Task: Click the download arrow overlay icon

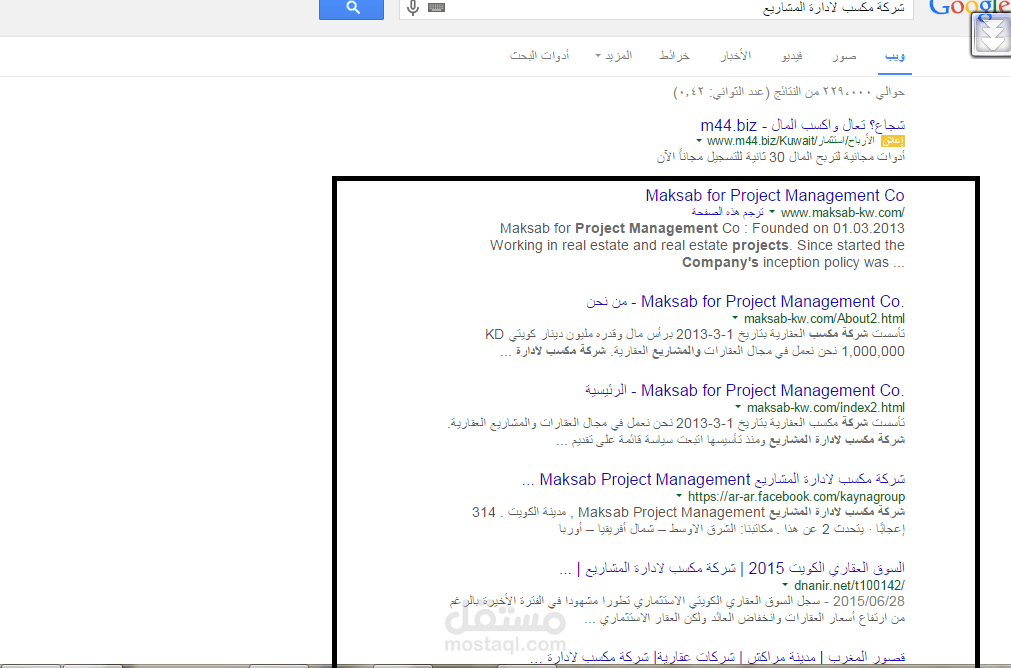Action: coord(992,35)
